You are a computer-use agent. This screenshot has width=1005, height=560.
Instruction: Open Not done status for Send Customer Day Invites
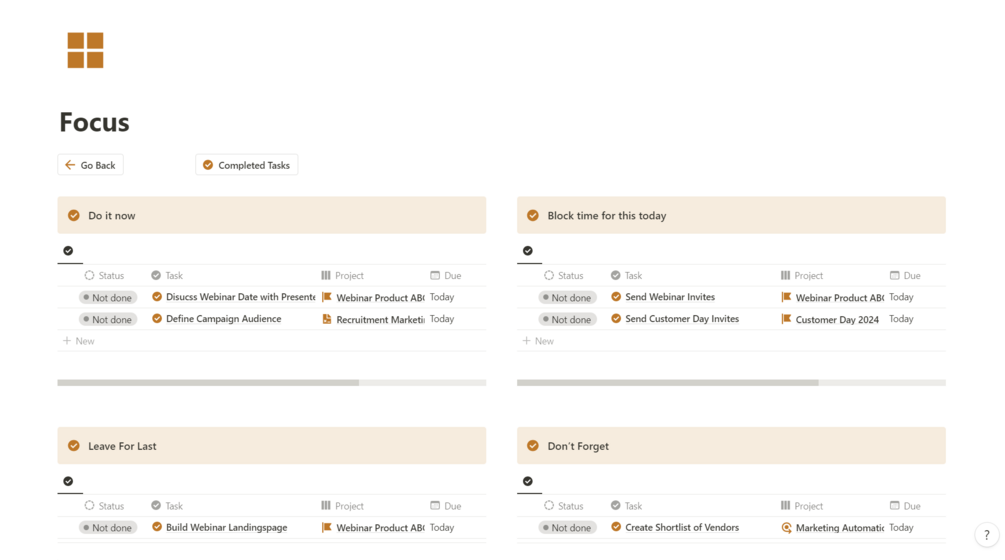point(567,320)
